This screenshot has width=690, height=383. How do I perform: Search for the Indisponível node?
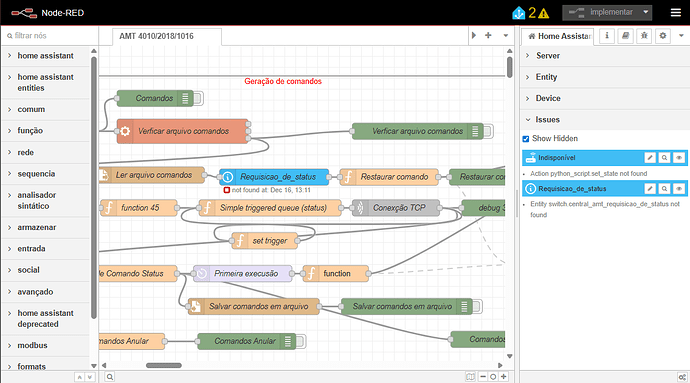664,158
